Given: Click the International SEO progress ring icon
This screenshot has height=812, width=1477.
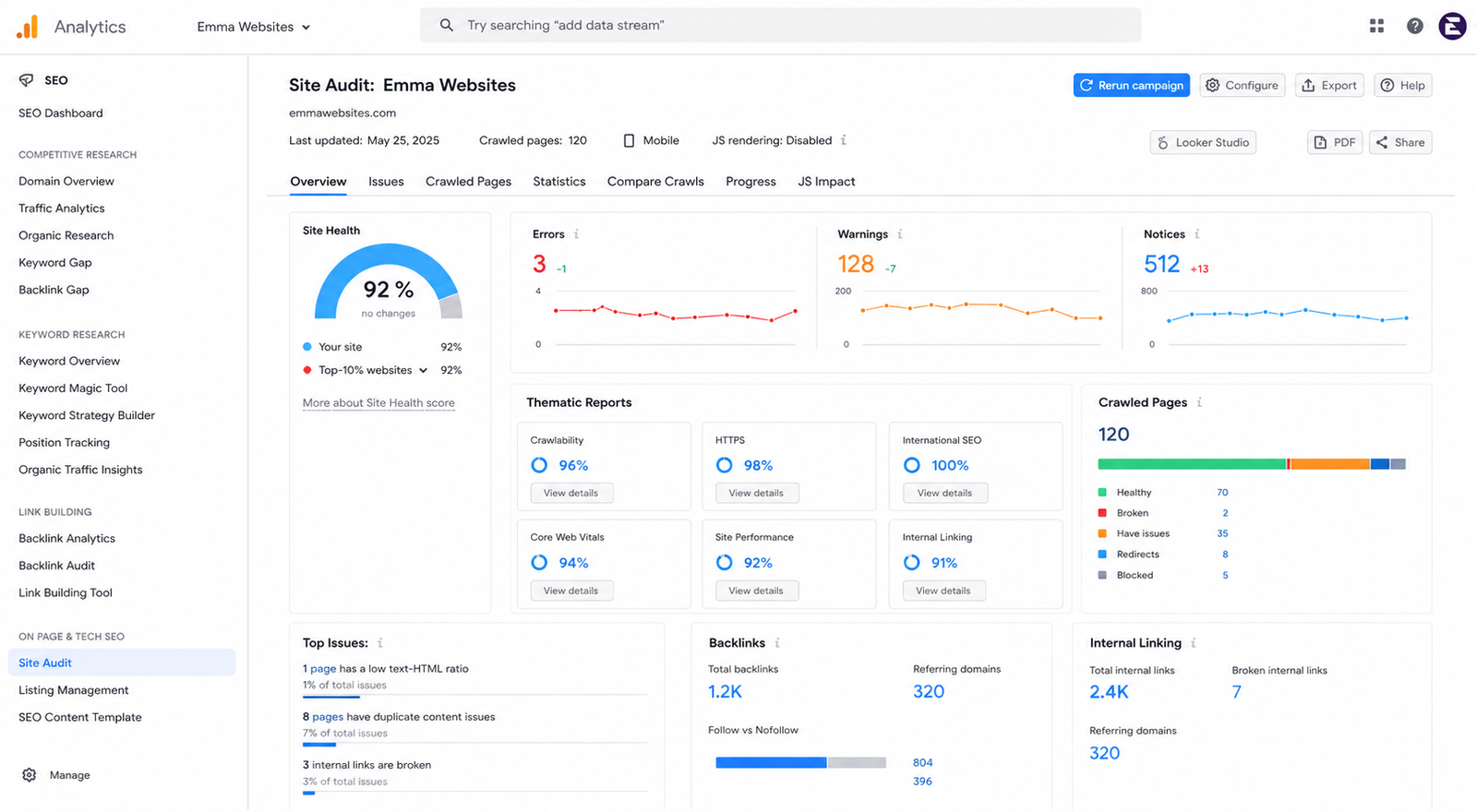Looking at the screenshot, I should click(912, 465).
